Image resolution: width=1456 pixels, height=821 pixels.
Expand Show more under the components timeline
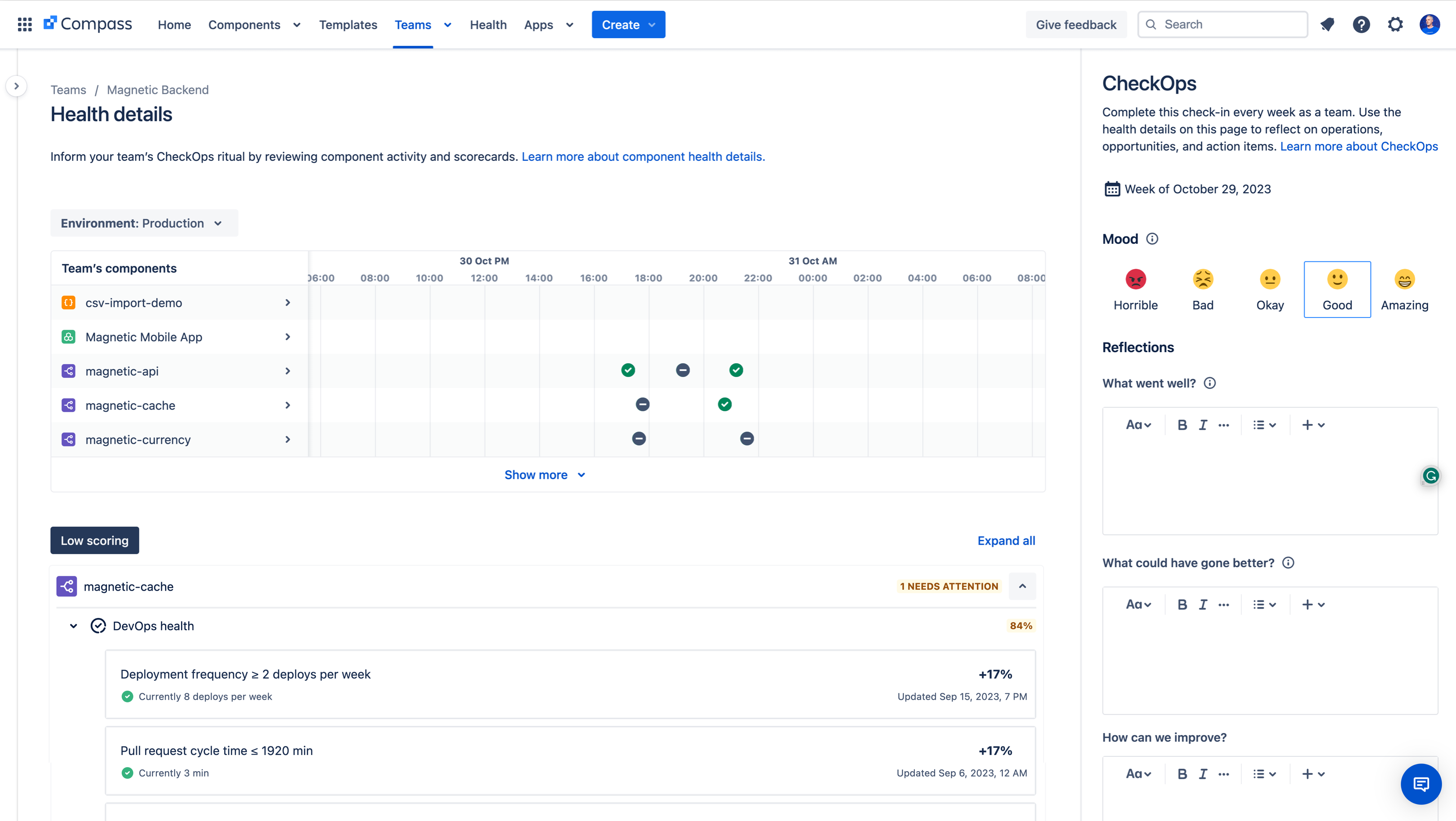(x=544, y=474)
